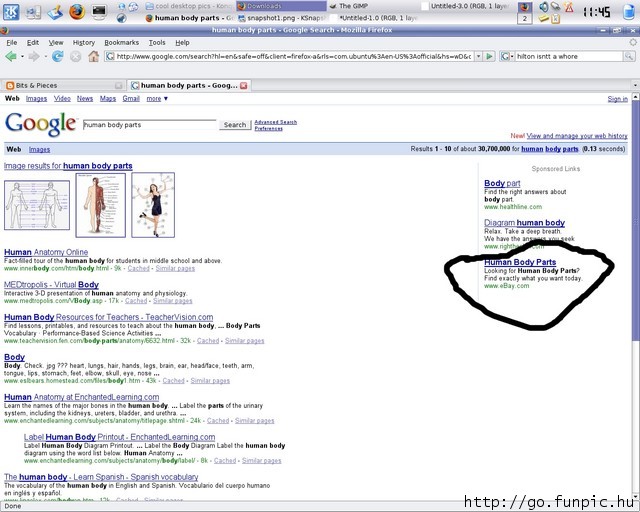Open the body outline diagram thumbnail
This screenshot has width=640, height=512.
click(x=37, y=205)
